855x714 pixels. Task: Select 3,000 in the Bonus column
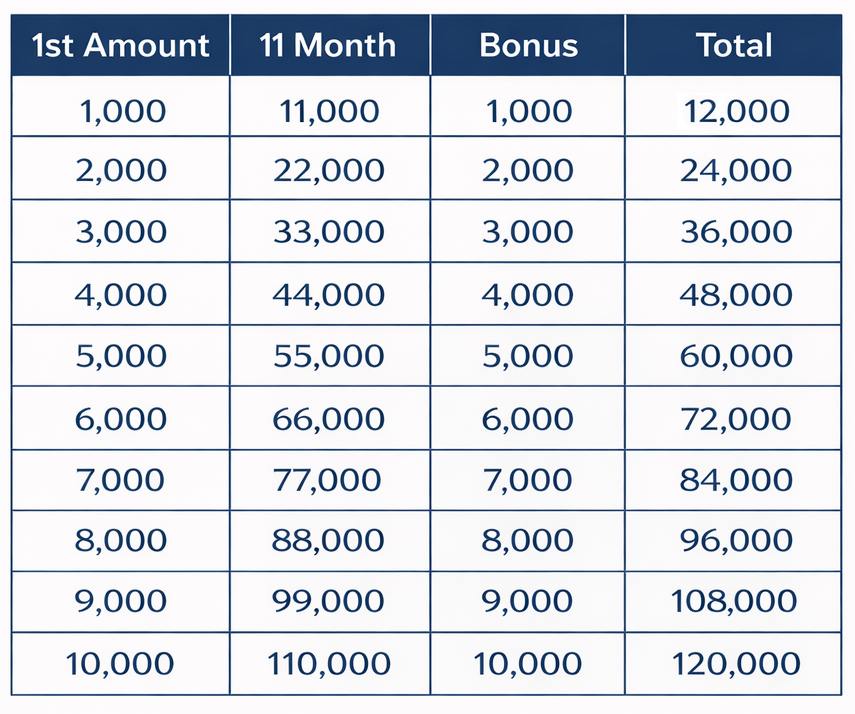coord(528,232)
